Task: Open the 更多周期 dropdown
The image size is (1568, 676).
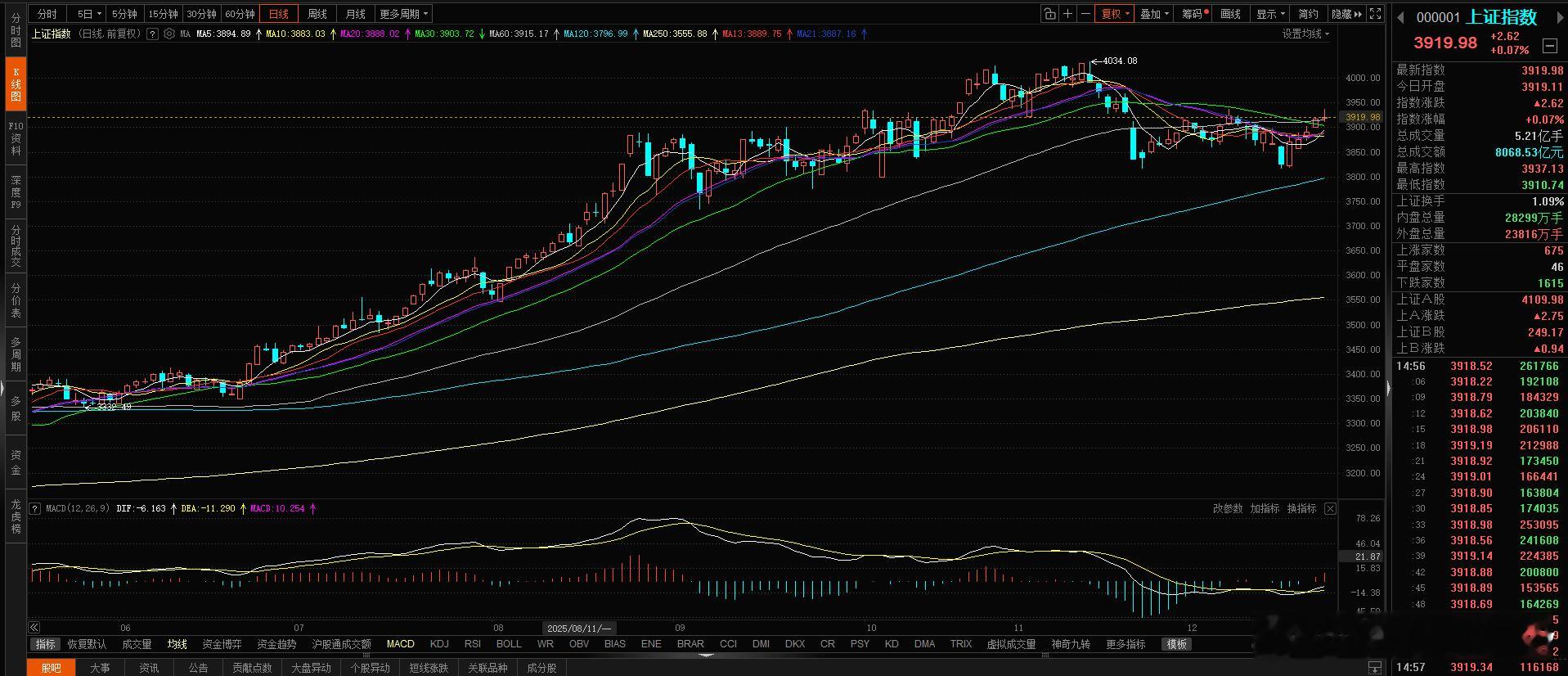Action: 403,14
